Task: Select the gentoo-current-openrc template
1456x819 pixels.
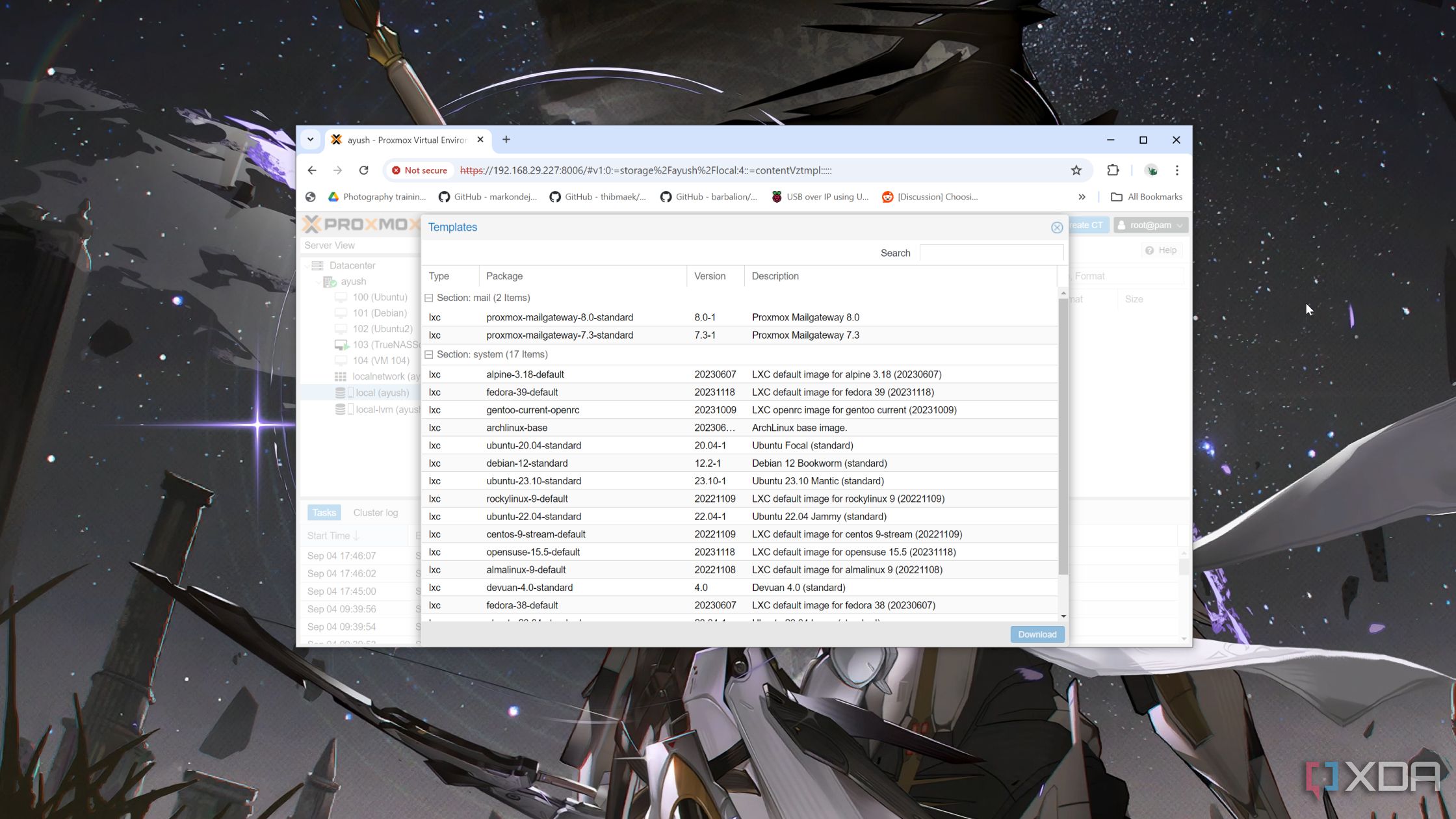Action: [740, 410]
